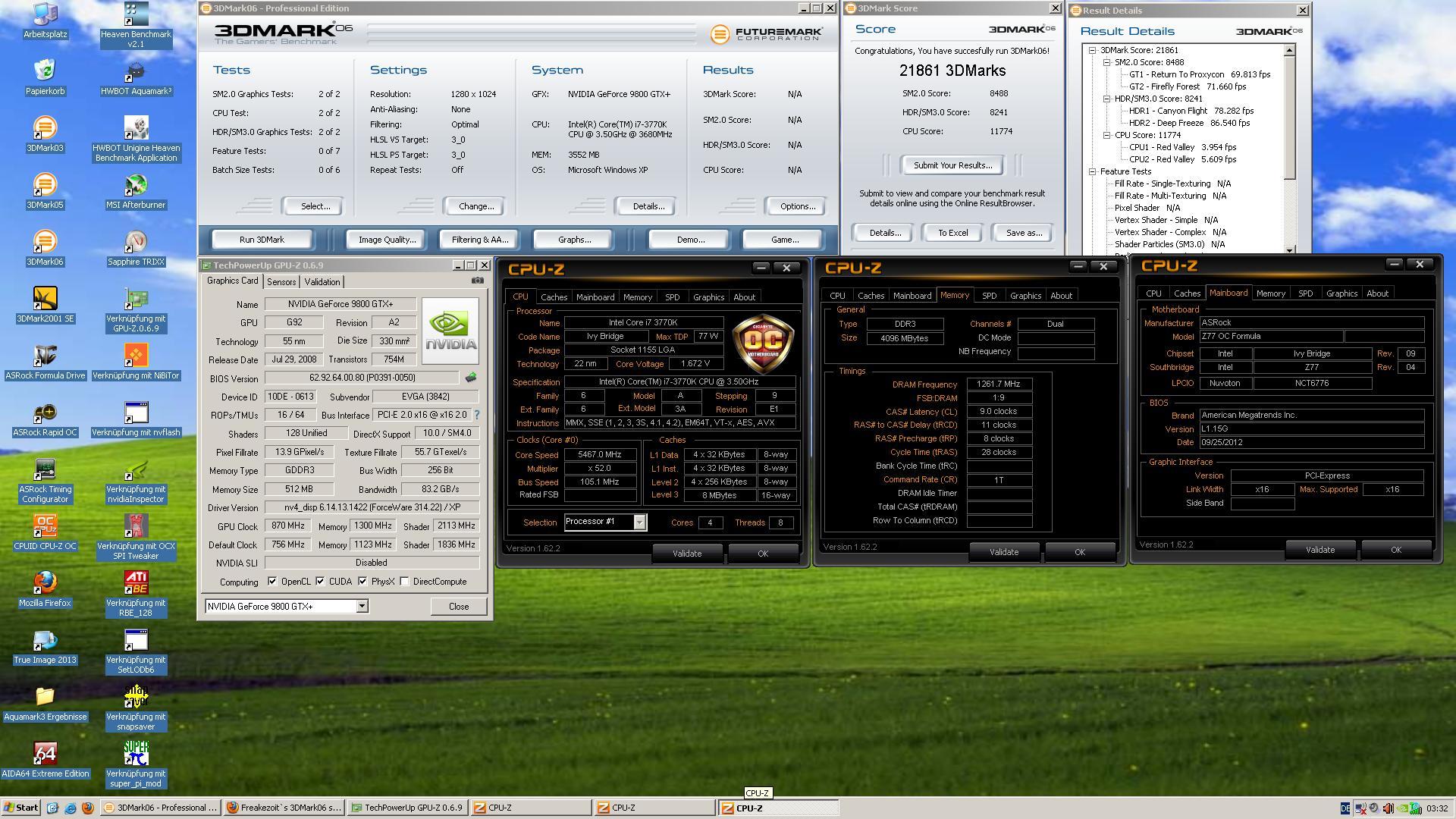
Task: Click the Image Quality button
Action: [x=387, y=240]
